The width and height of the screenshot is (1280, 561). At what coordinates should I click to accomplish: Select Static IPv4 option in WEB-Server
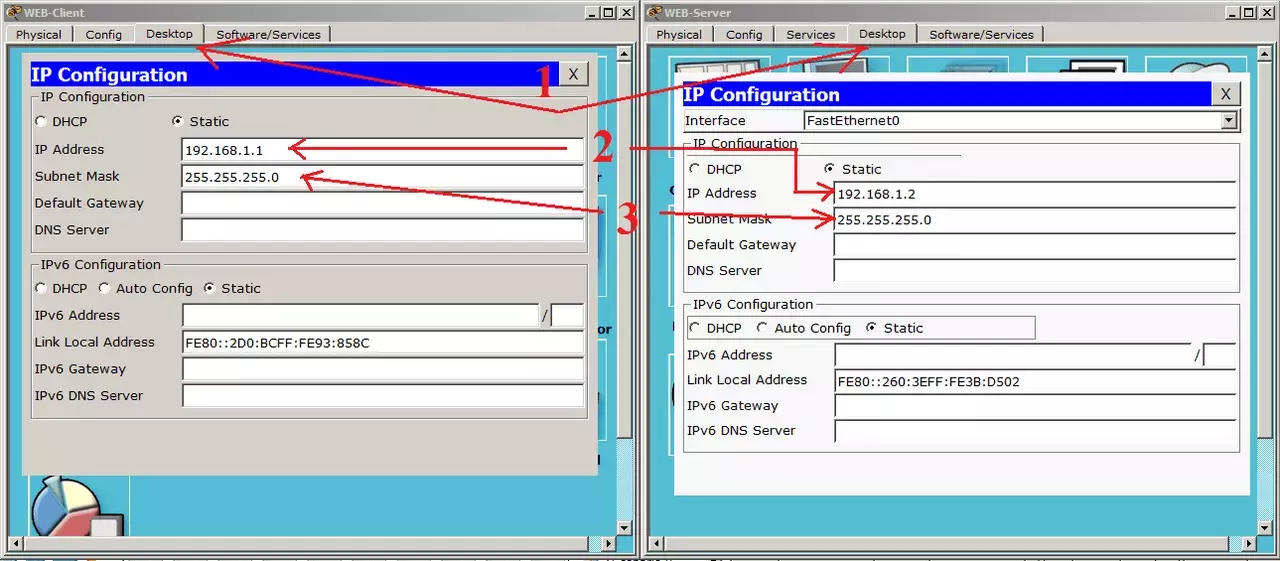click(830, 170)
